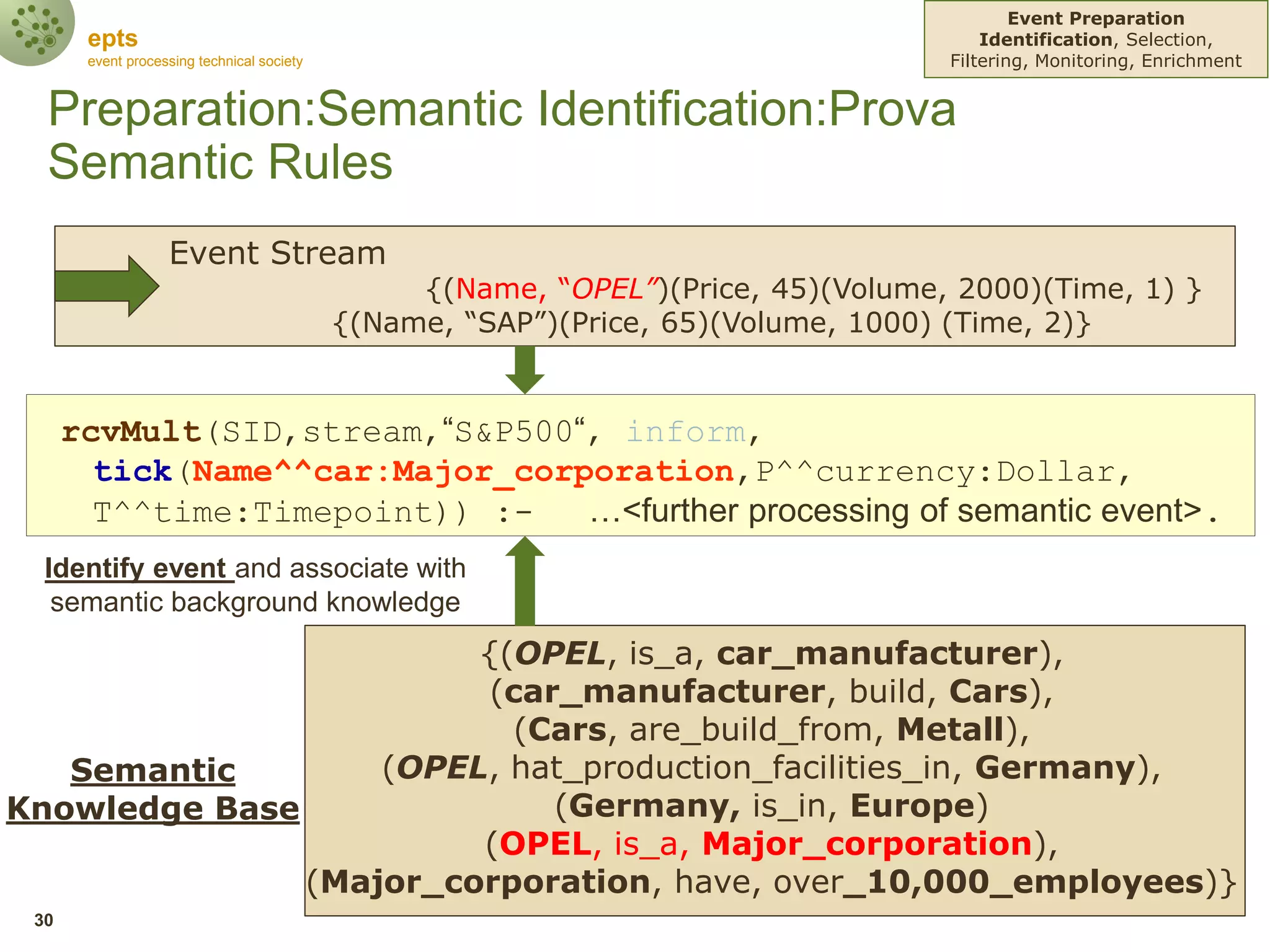1270x952 pixels.
Task: Click the bold 'Identification' word in header box
Action: click(x=1045, y=40)
